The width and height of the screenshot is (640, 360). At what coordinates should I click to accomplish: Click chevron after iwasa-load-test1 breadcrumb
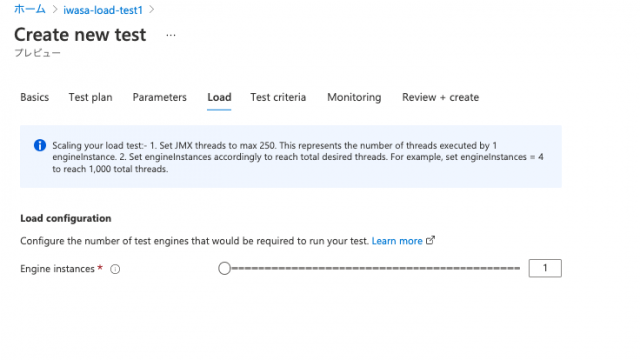click(x=152, y=9)
